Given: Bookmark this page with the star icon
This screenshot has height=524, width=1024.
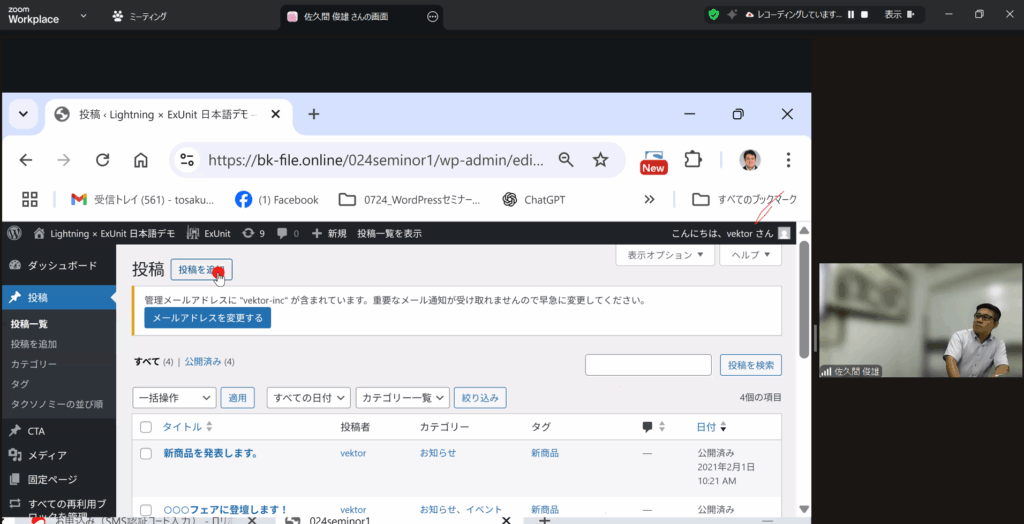Looking at the screenshot, I should (x=600, y=160).
